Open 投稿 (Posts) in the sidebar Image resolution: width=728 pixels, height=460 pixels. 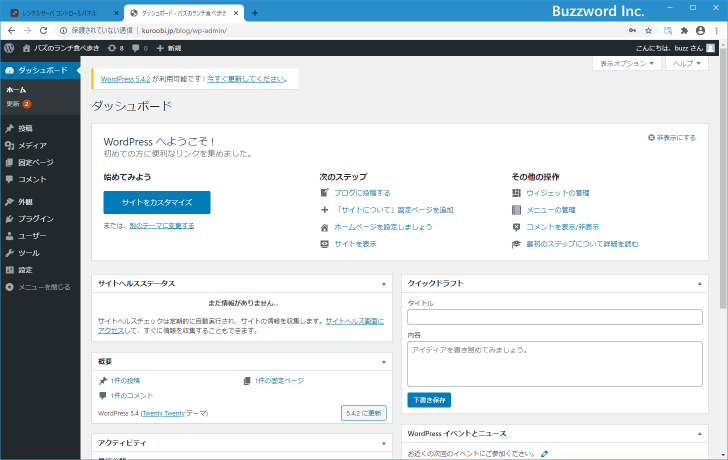tap(25, 128)
